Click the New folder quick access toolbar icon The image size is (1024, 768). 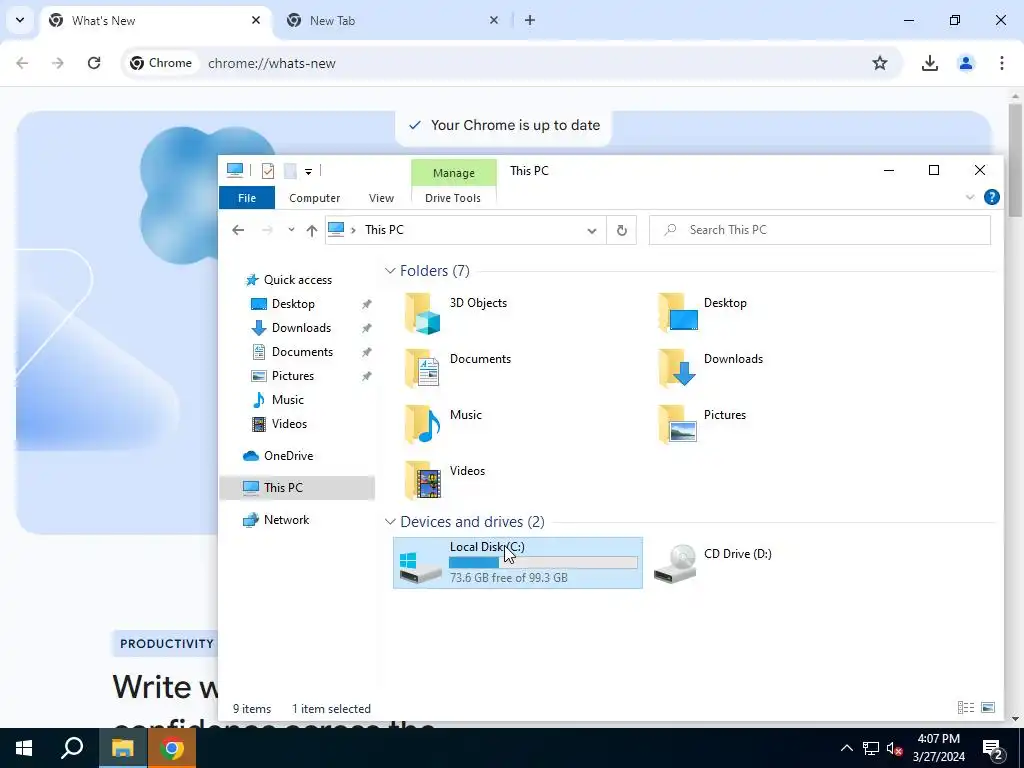point(290,171)
